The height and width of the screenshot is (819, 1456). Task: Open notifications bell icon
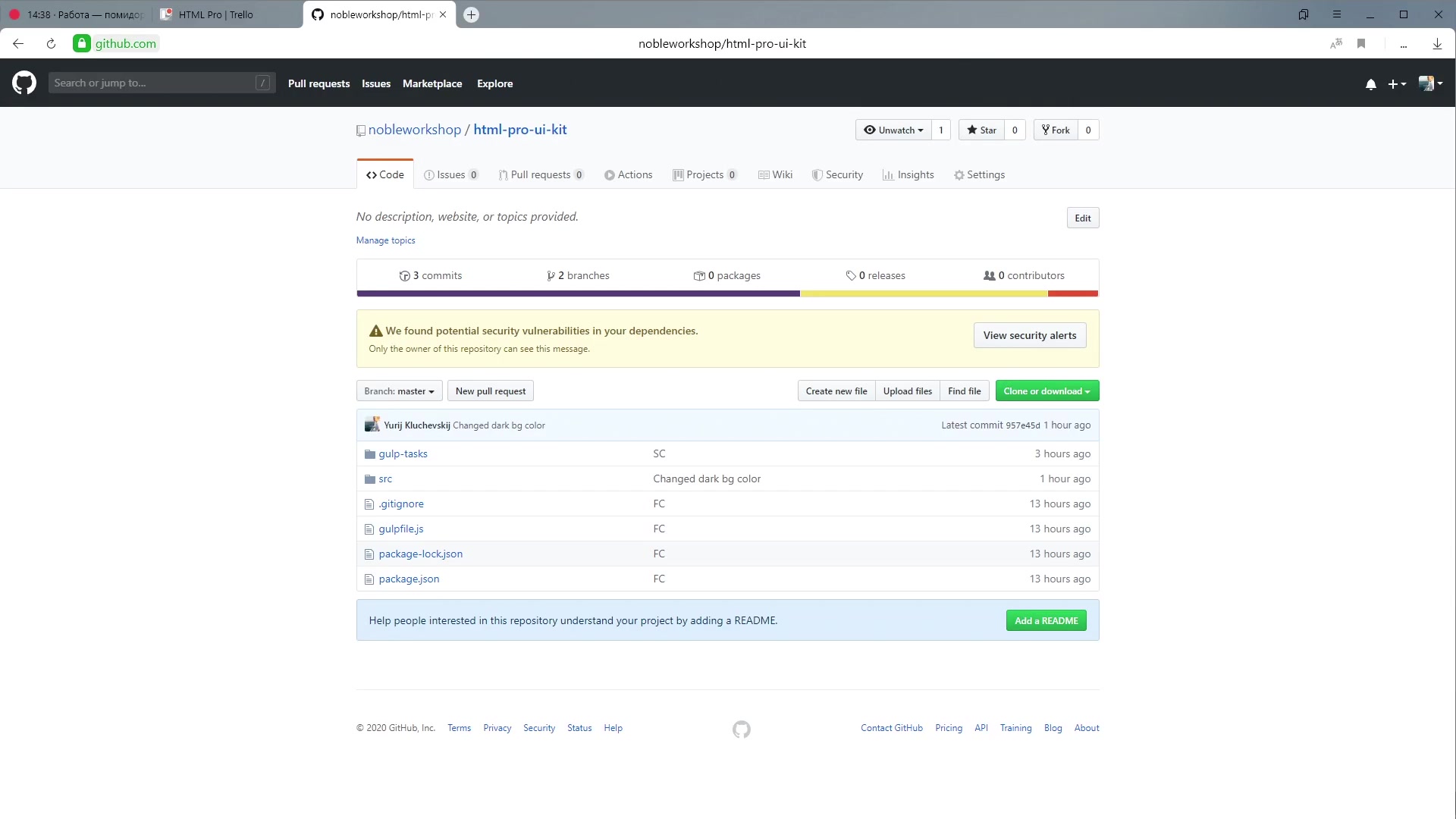click(x=1370, y=84)
